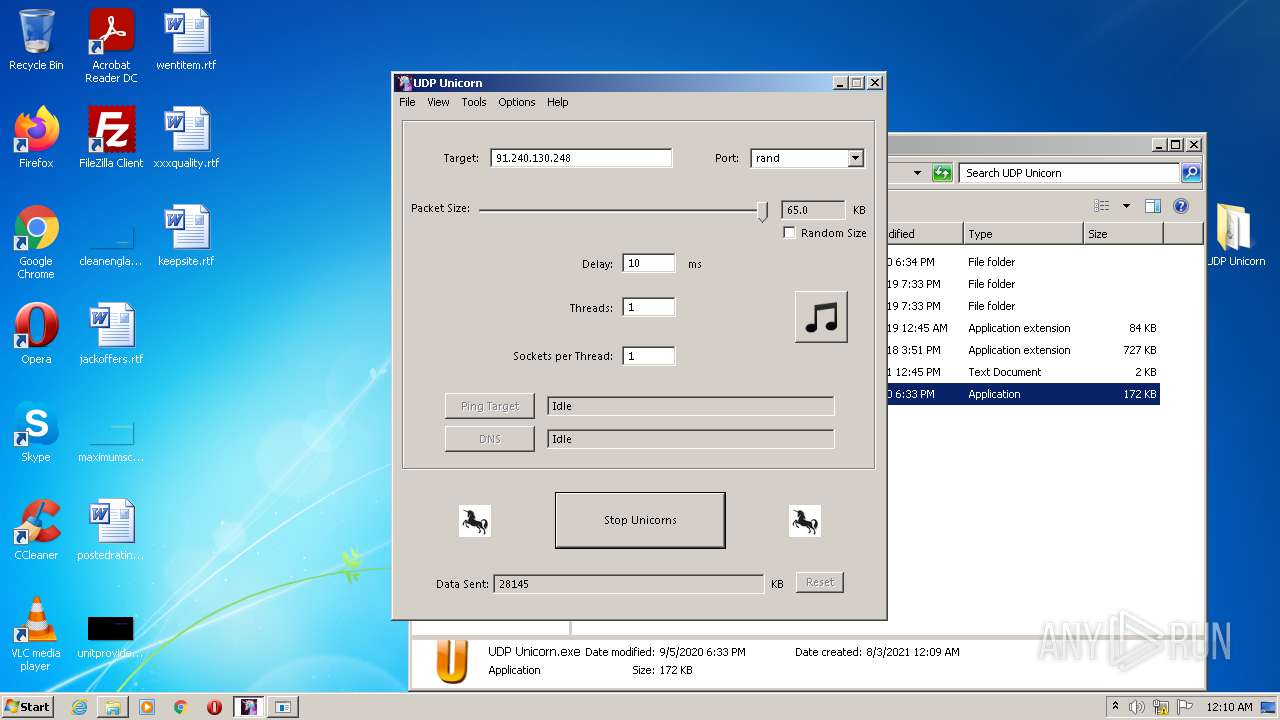1280x720 pixels.
Task: Launch Google Chrome desktop shortcut
Action: click(x=36, y=242)
